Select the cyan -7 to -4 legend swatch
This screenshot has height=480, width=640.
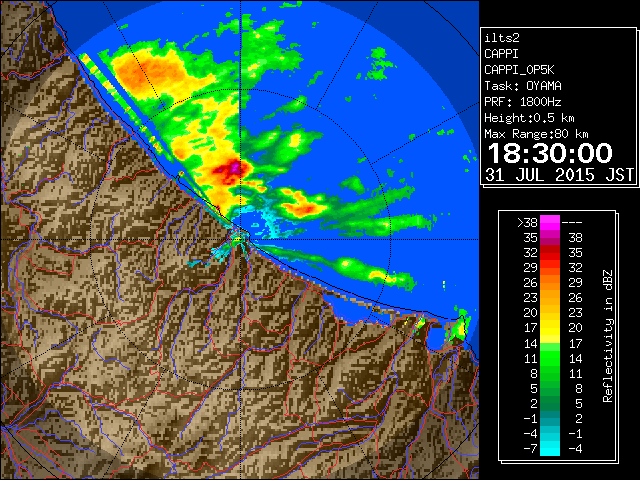coord(550,448)
